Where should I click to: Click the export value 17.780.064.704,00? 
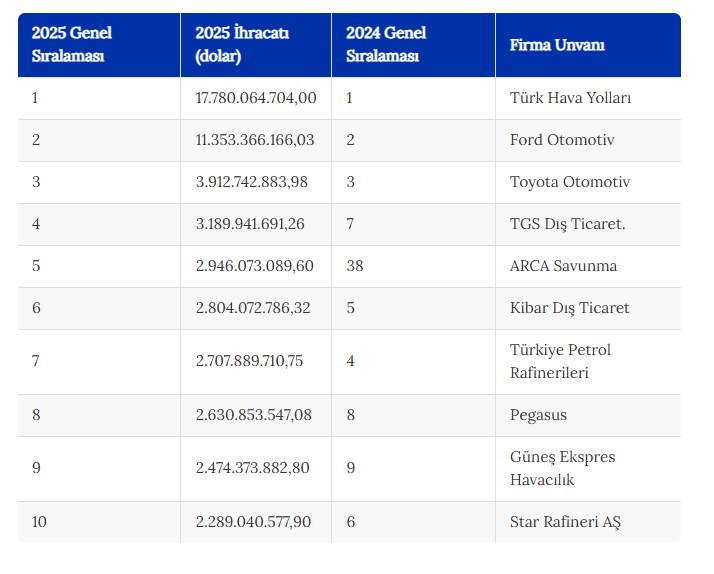(256, 98)
